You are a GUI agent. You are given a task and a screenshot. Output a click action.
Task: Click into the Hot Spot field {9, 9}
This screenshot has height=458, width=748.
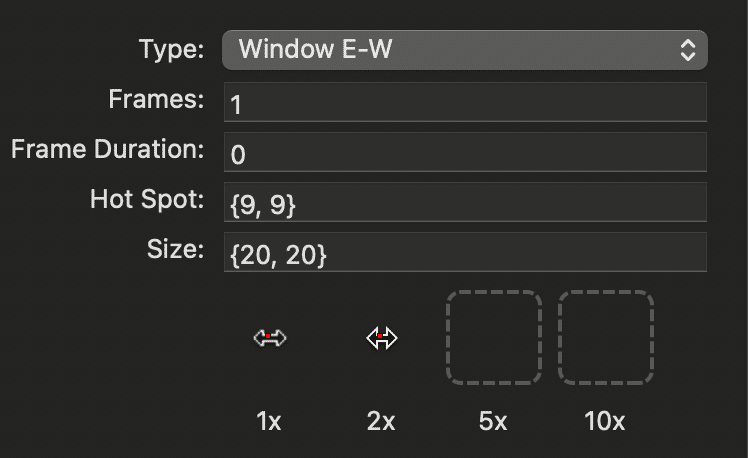[465, 202]
